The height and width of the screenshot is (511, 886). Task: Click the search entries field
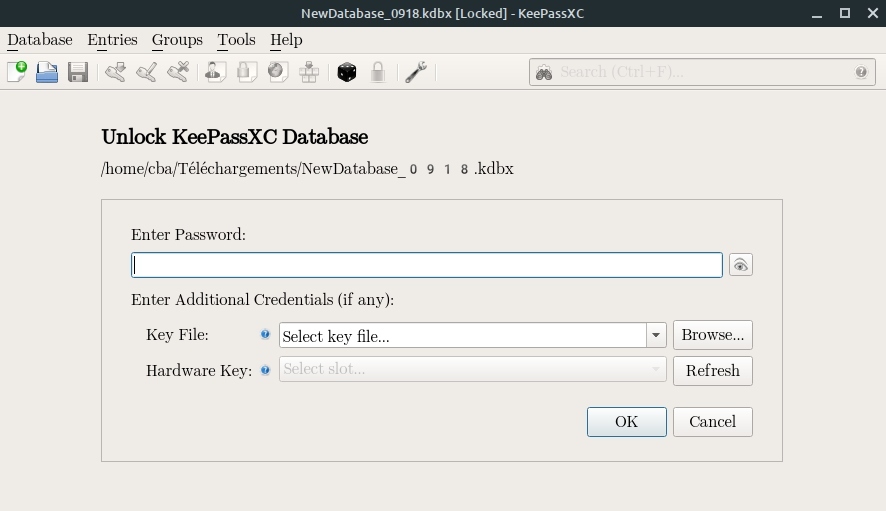tap(700, 72)
